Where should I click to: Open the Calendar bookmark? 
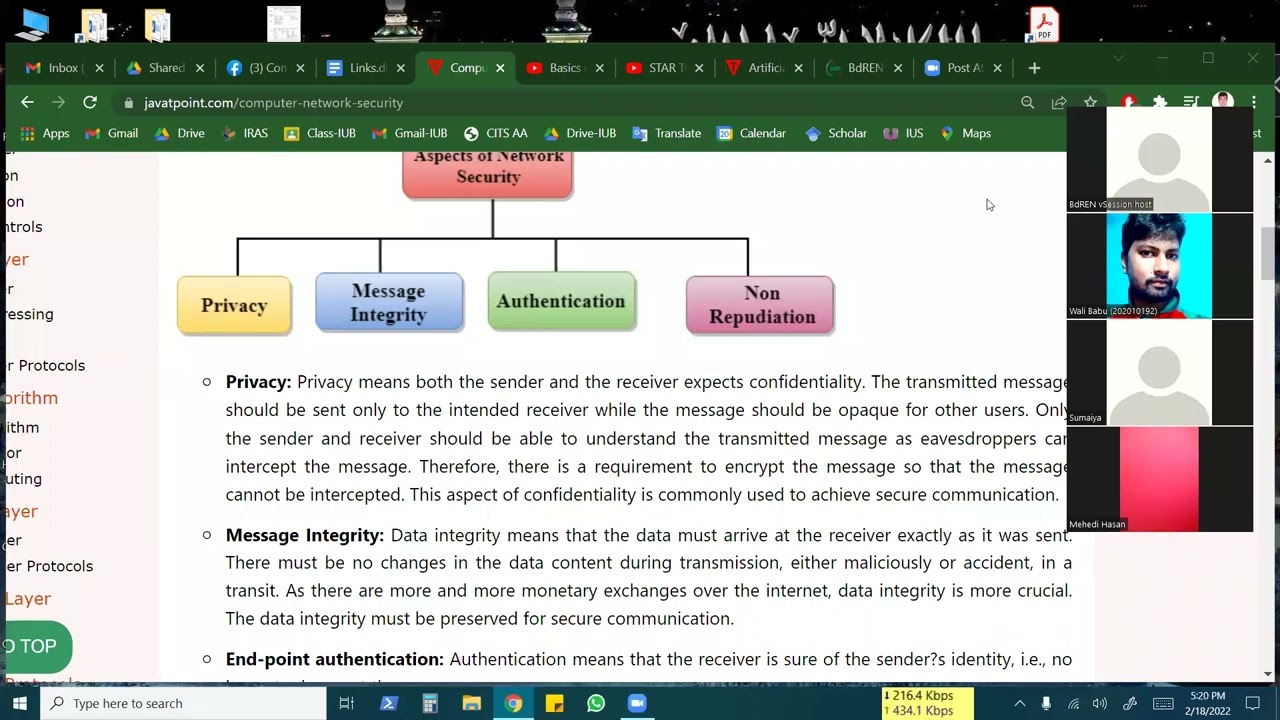pos(751,133)
